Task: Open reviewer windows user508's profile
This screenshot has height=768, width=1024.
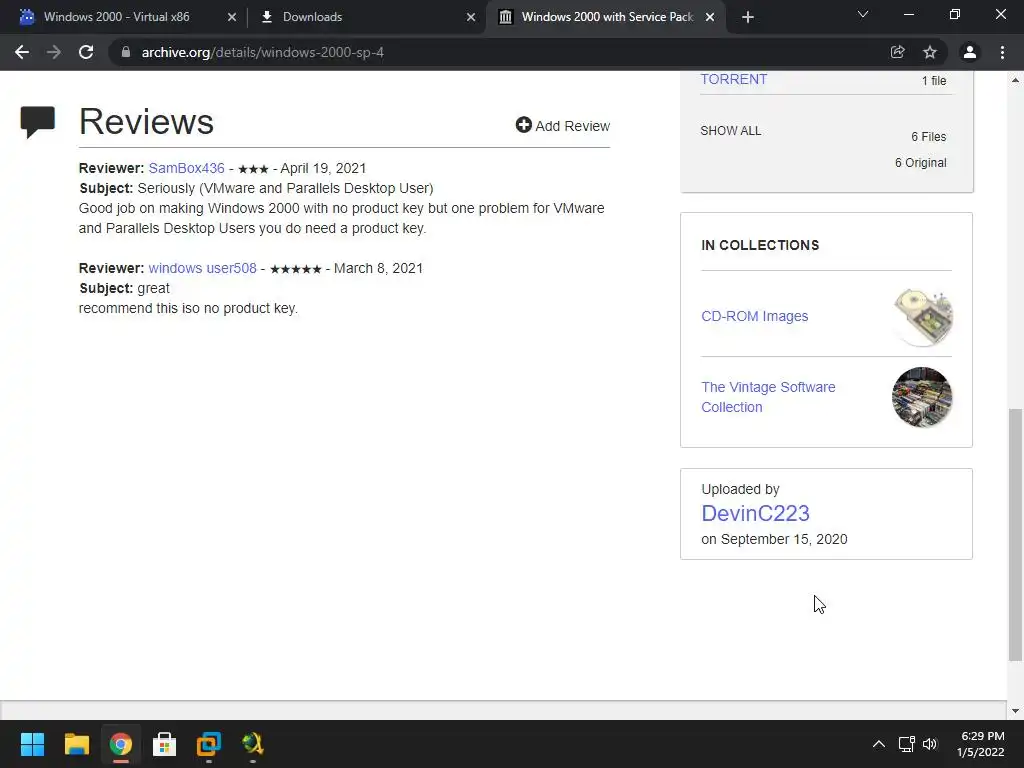Action: click(202, 268)
